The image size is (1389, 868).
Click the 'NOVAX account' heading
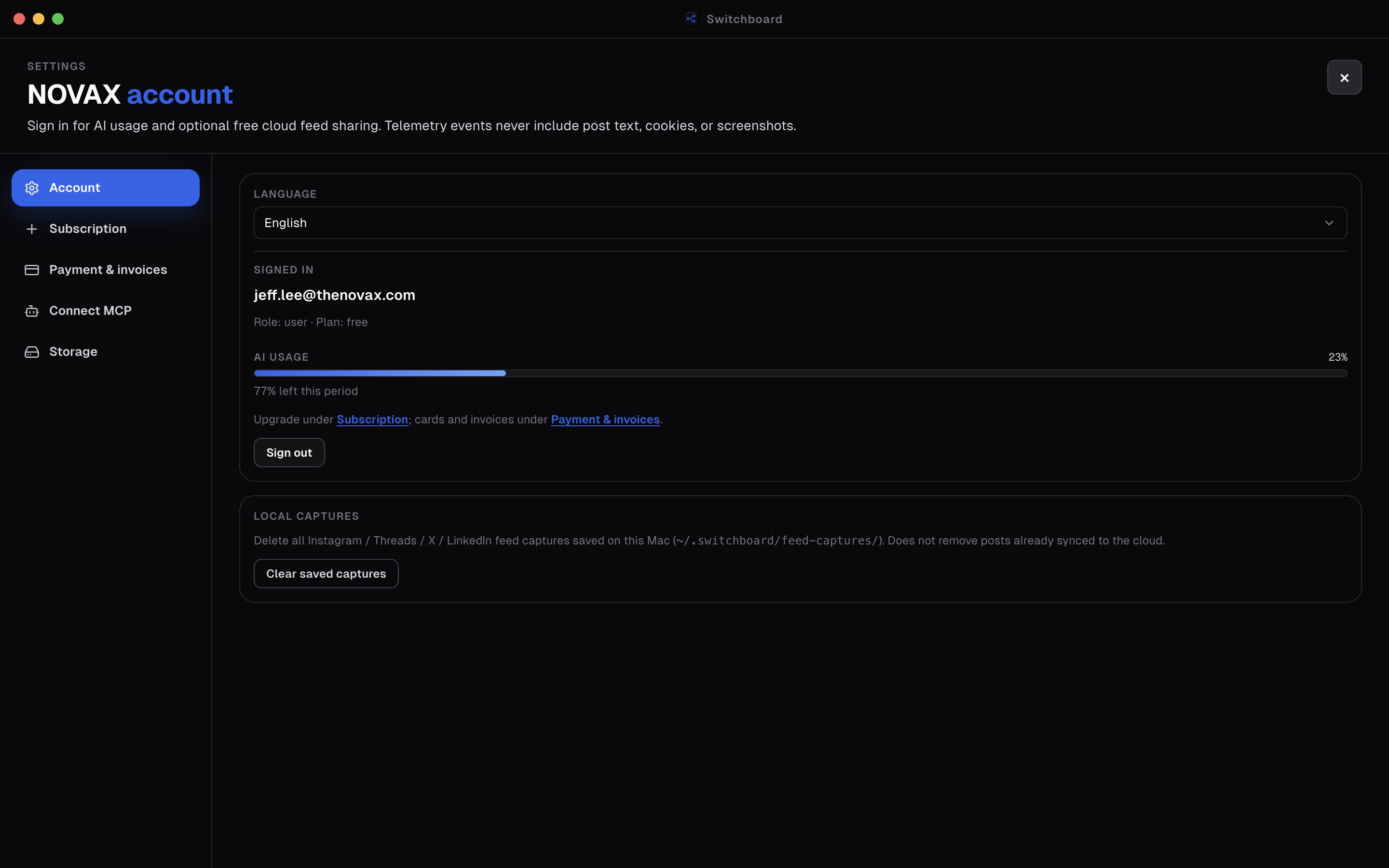pos(130,94)
